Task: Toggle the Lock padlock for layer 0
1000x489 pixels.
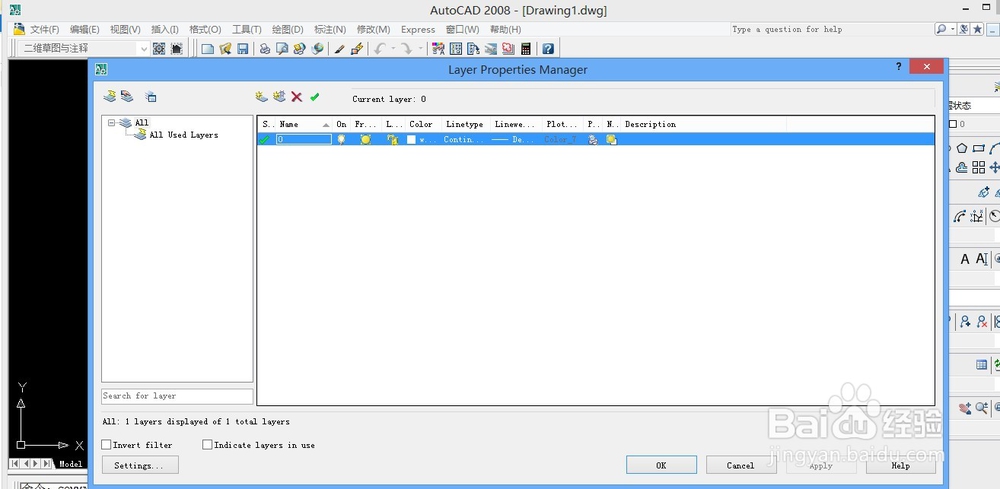Action: click(392, 140)
